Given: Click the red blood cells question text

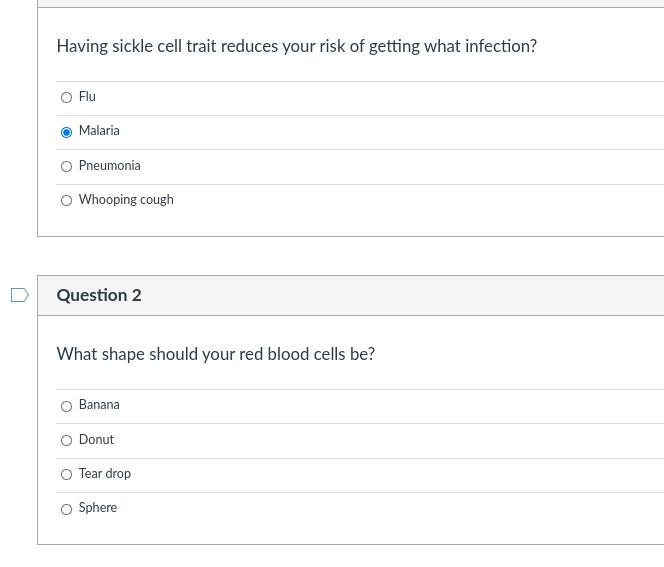Looking at the screenshot, I should pos(215,354).
